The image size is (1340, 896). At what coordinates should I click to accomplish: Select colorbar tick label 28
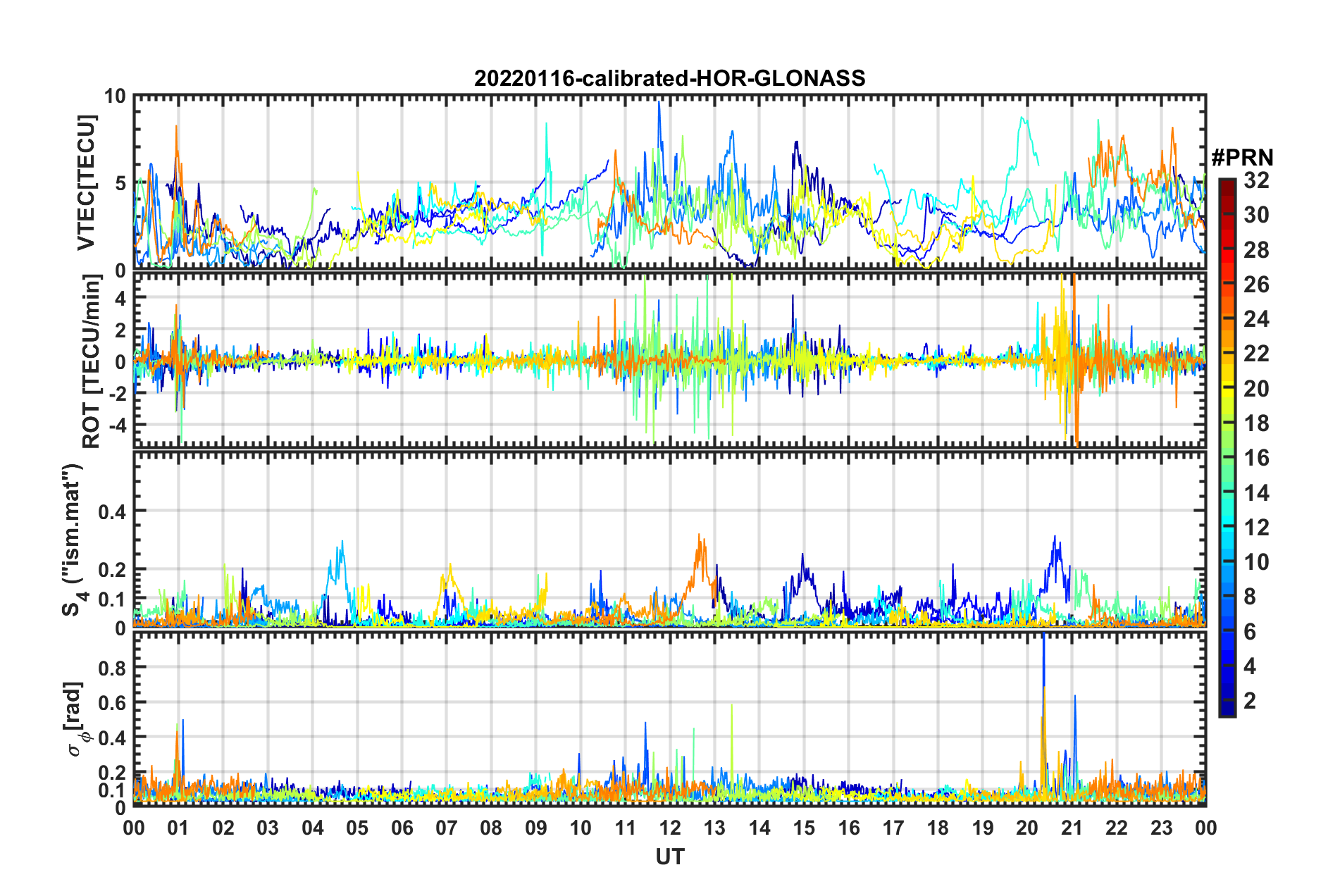coord(1256,249)
